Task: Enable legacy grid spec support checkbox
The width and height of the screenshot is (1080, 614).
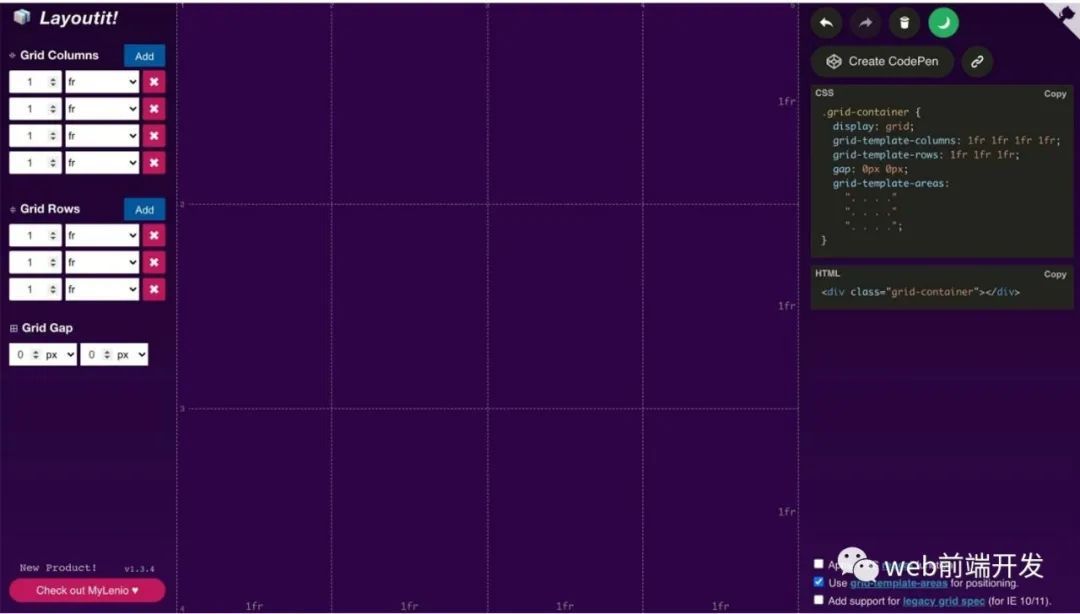Action: (x=819, y=600)
